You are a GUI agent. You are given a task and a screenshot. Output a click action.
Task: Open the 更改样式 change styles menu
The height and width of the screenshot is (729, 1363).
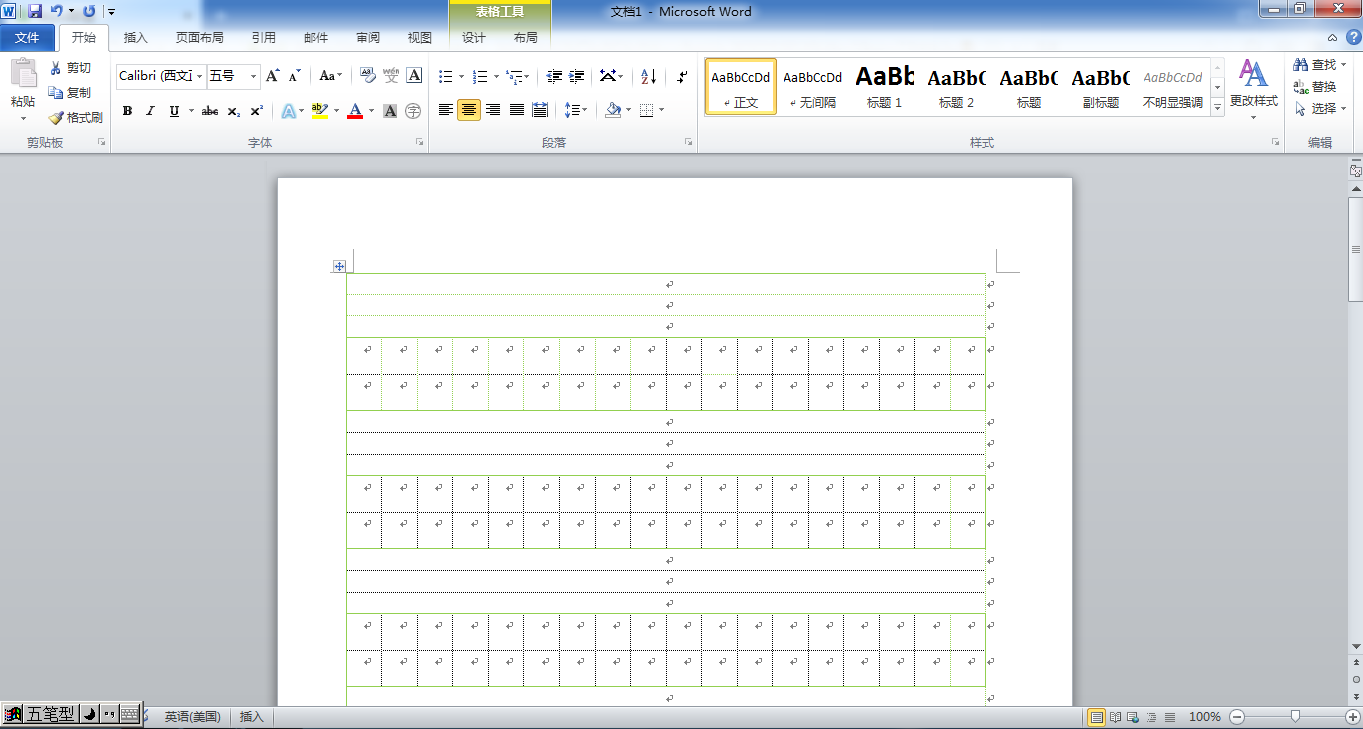click(x=1253, y=90)
